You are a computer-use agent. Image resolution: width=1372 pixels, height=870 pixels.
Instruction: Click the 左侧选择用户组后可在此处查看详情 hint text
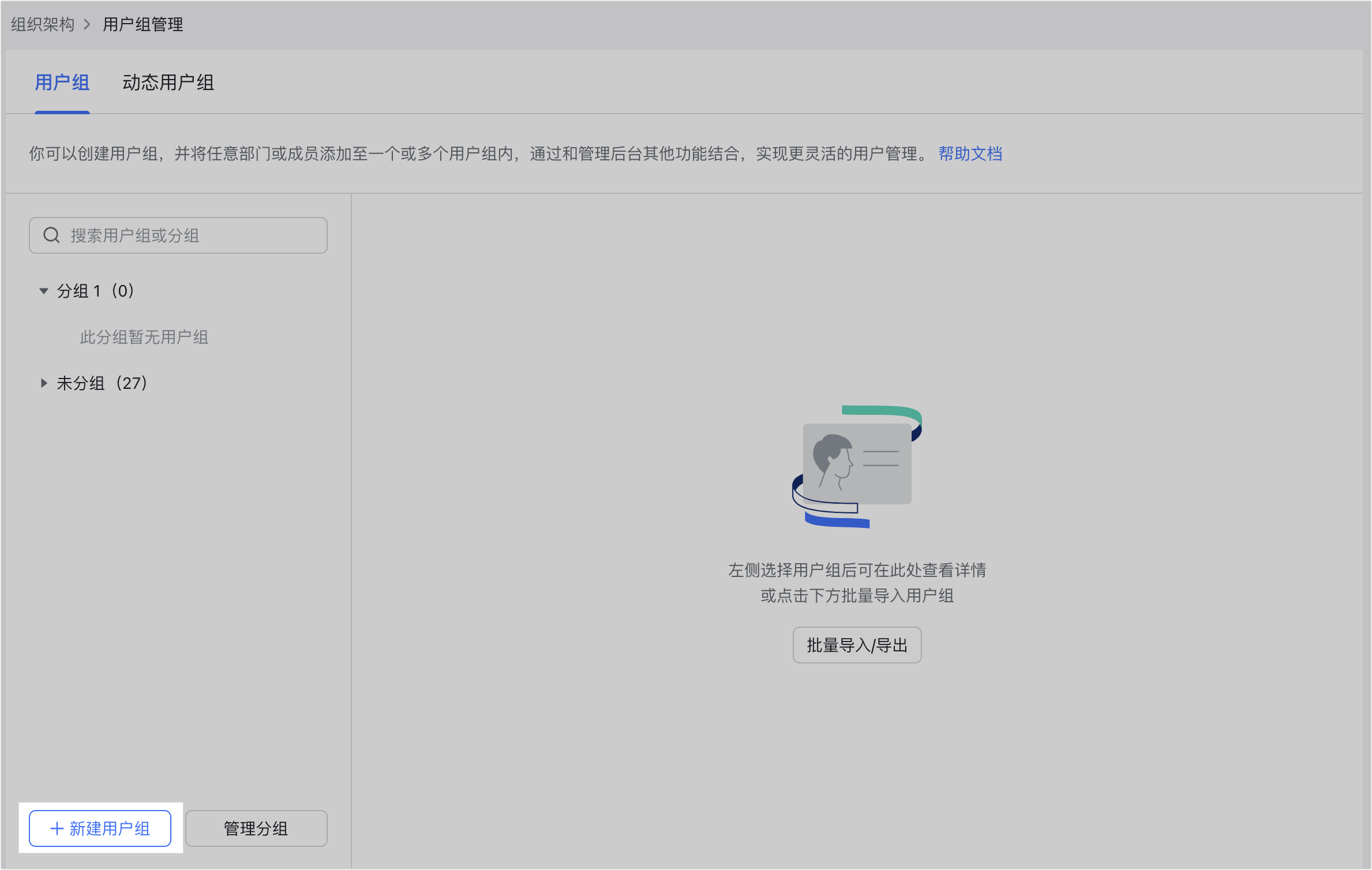[857, 570]
